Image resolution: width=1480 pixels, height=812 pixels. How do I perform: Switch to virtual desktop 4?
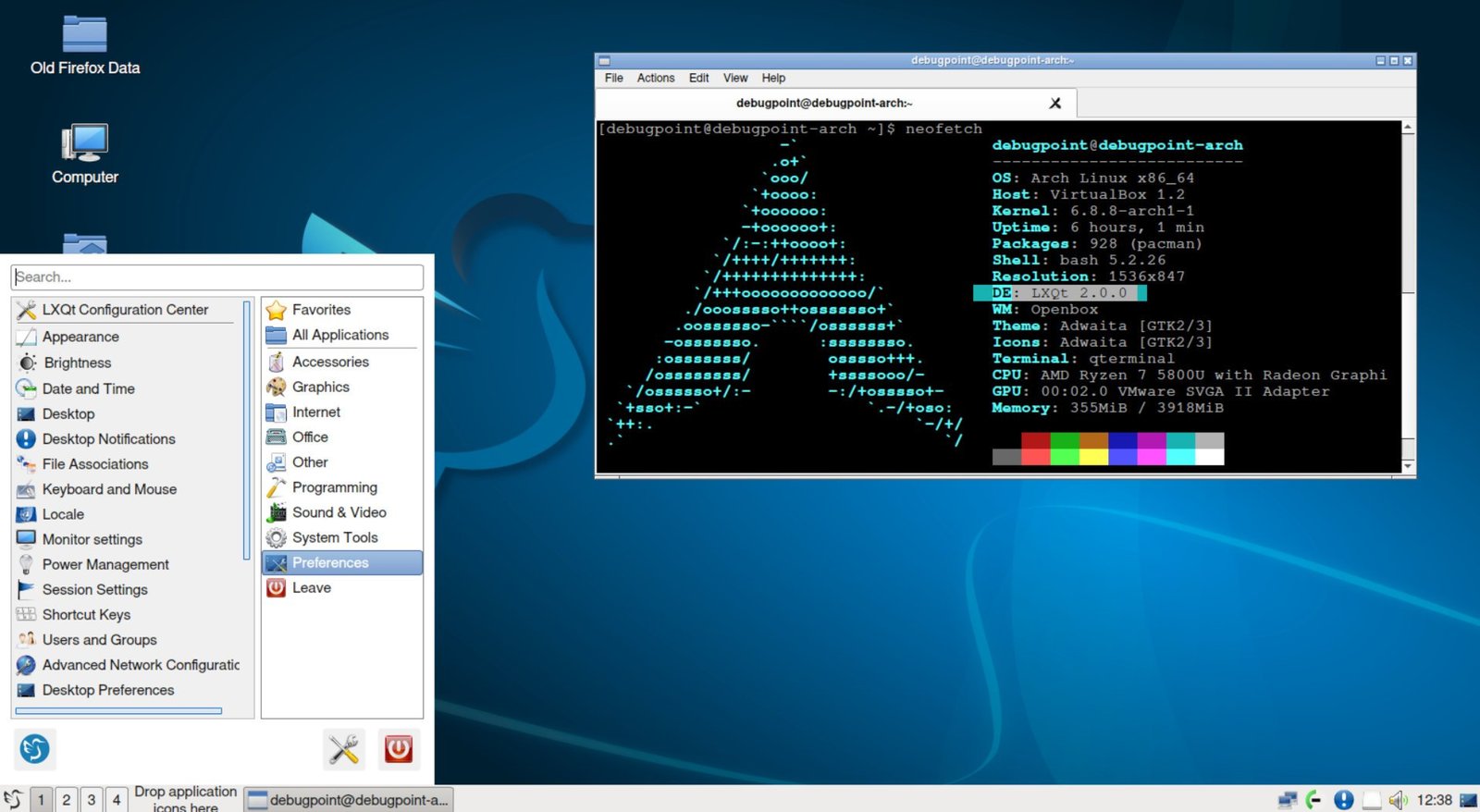click(x=117, y=800)
